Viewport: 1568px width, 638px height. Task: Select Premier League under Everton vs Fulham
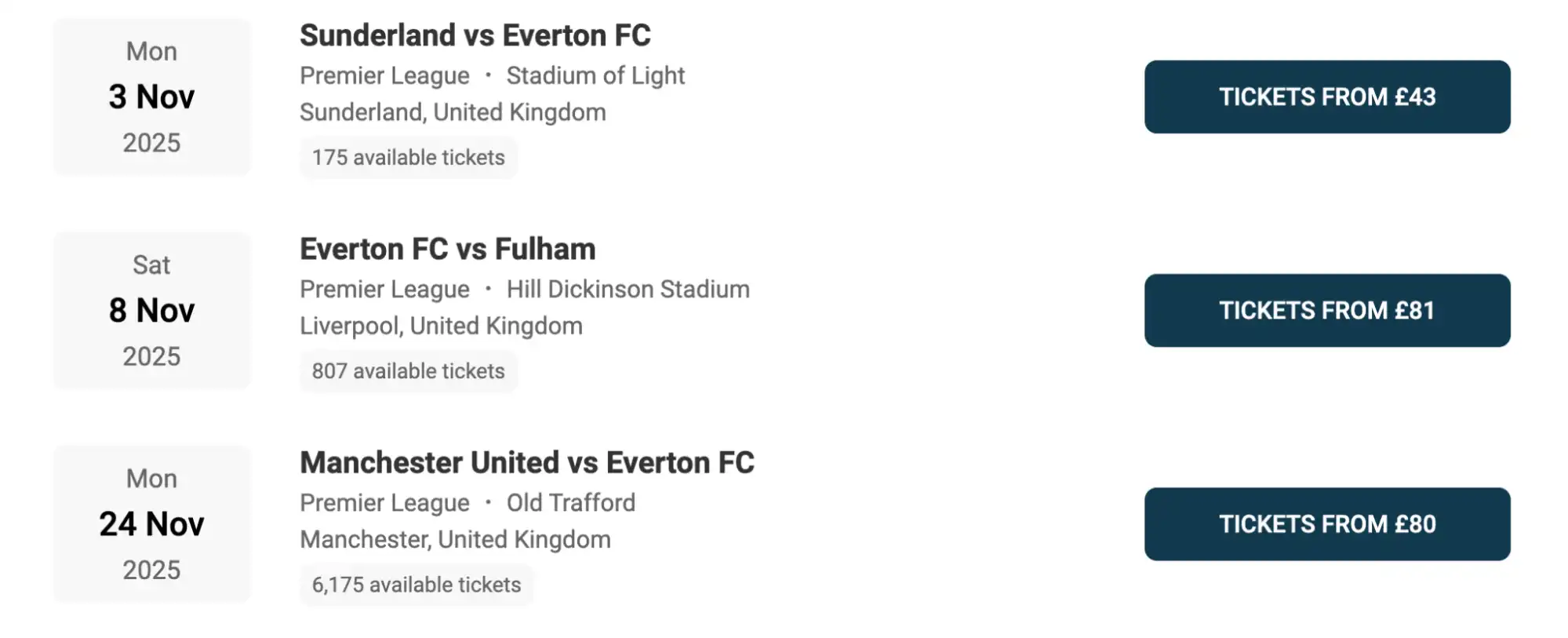point(384,289)
